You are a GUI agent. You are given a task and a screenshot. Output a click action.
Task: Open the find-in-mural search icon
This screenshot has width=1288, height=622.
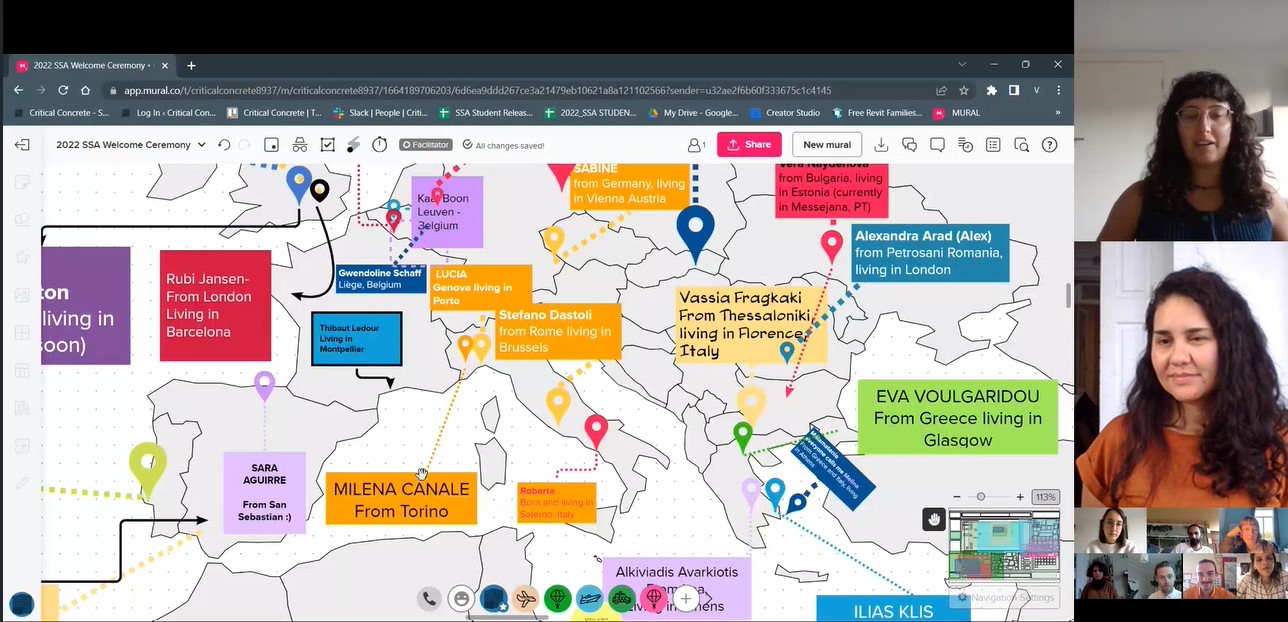point(1021,145)
